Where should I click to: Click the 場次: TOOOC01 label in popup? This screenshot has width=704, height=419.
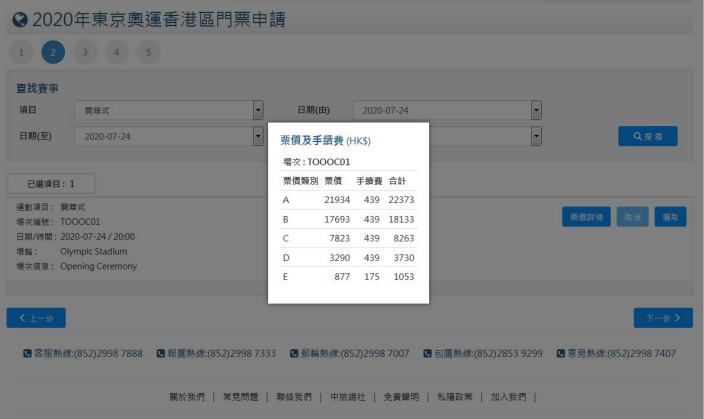point(317,162)
